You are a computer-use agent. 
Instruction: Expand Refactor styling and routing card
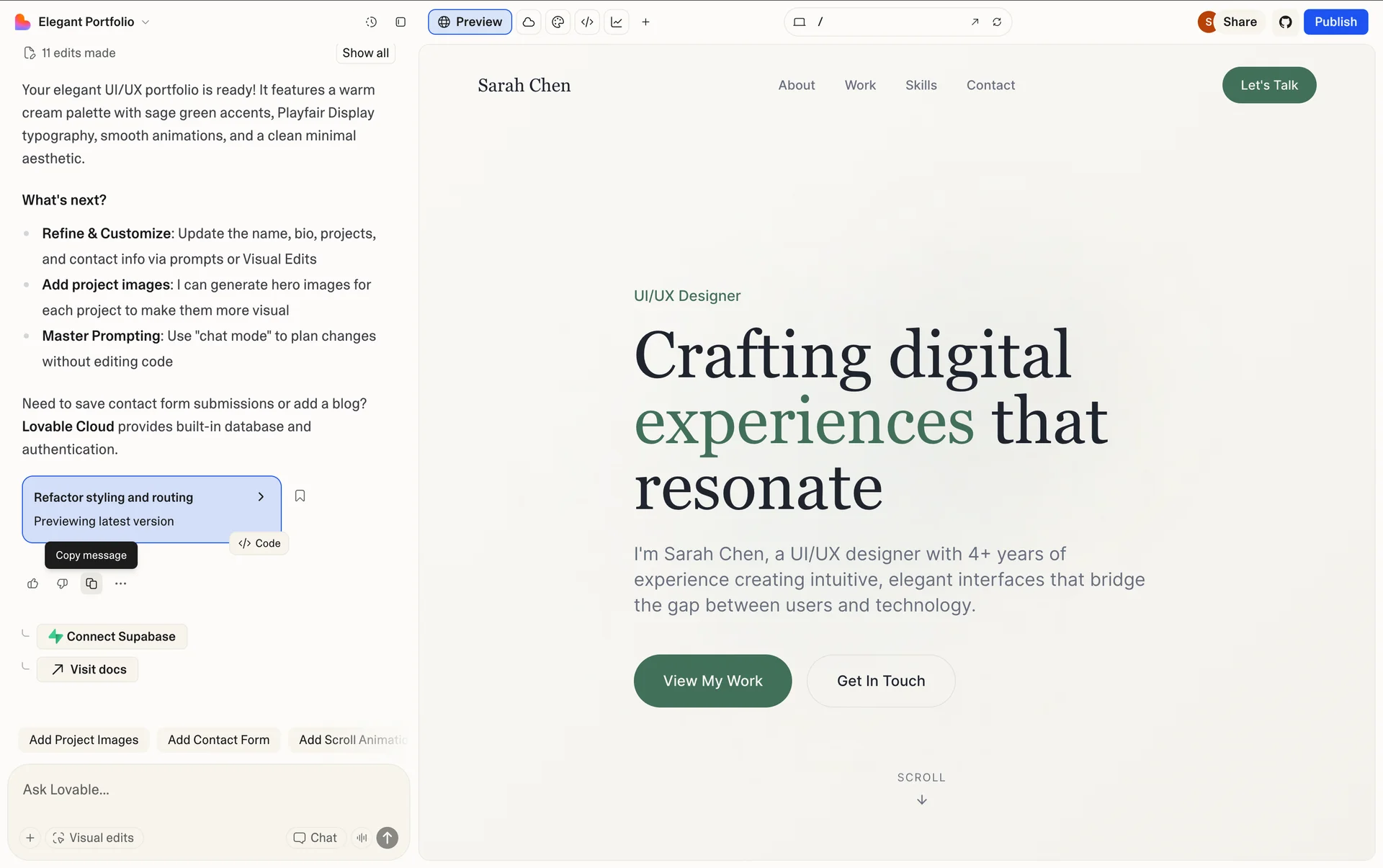coord(261,497)
